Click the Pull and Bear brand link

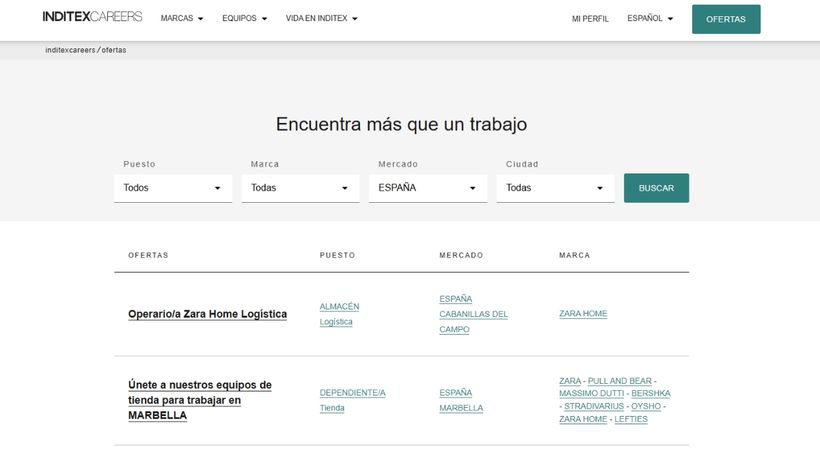click(619, 381)
